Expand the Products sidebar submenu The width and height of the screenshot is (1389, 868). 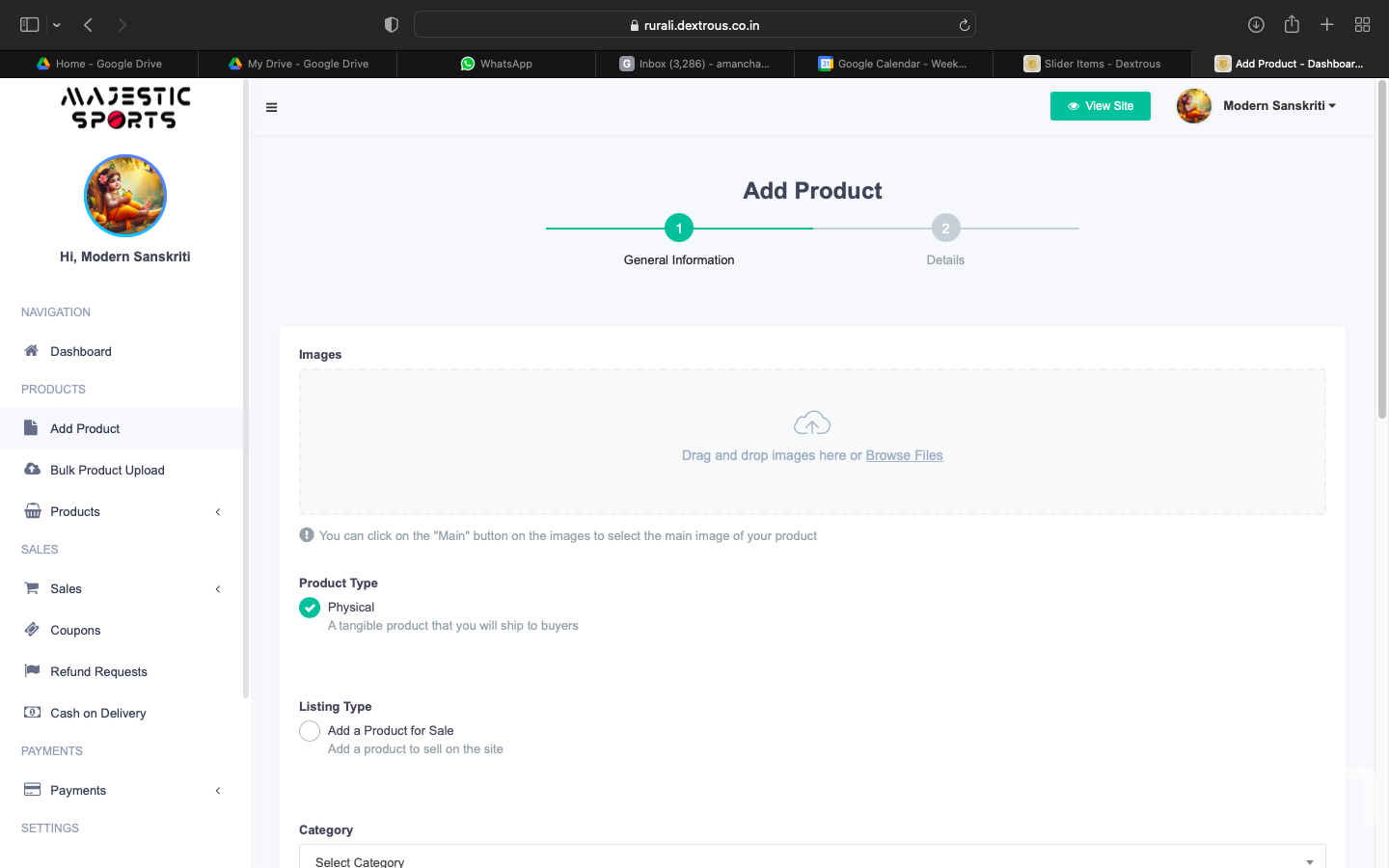click(x=218, y=512)
